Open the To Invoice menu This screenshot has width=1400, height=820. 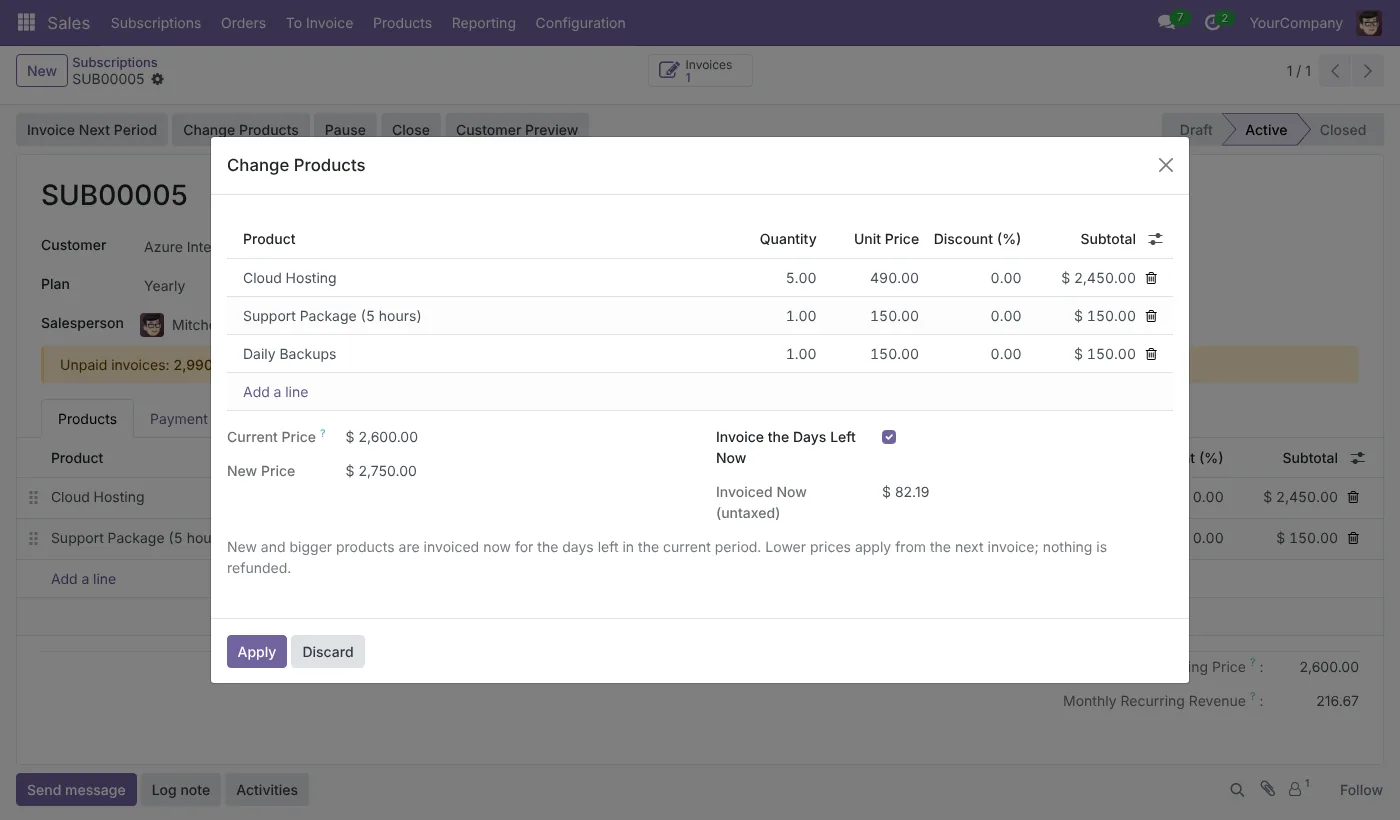(x=319, y=22)
